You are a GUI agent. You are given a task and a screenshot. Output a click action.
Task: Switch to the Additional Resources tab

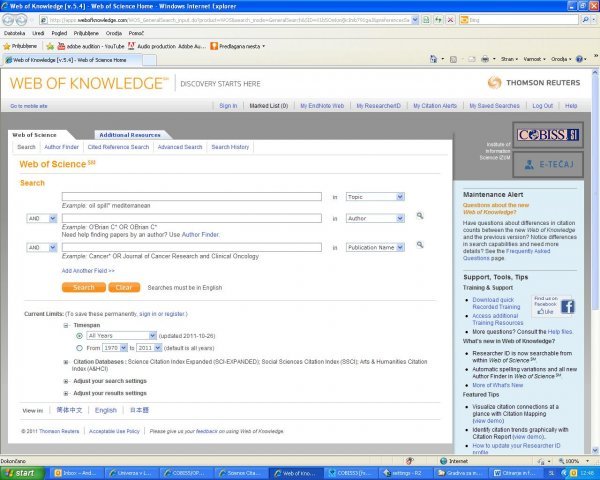(130, 134)
